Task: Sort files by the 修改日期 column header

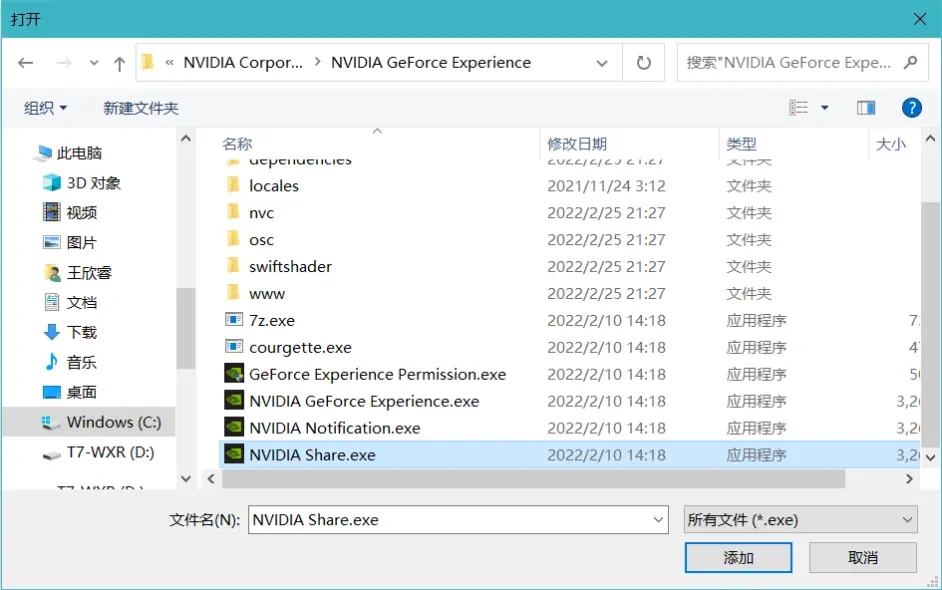Action: click(575, 143)
